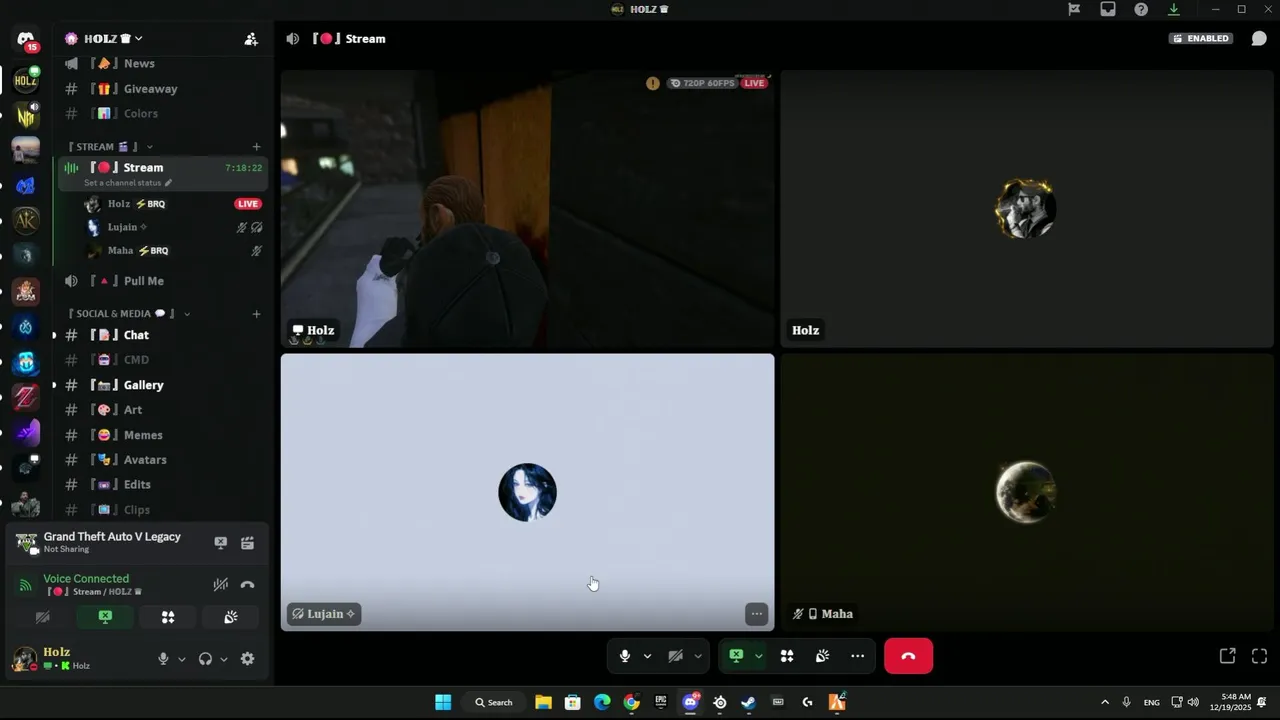Screen dimensions: 1280x720
Task: Open the invite members icon beside HOLZ header
Action: tap(251, 39)
